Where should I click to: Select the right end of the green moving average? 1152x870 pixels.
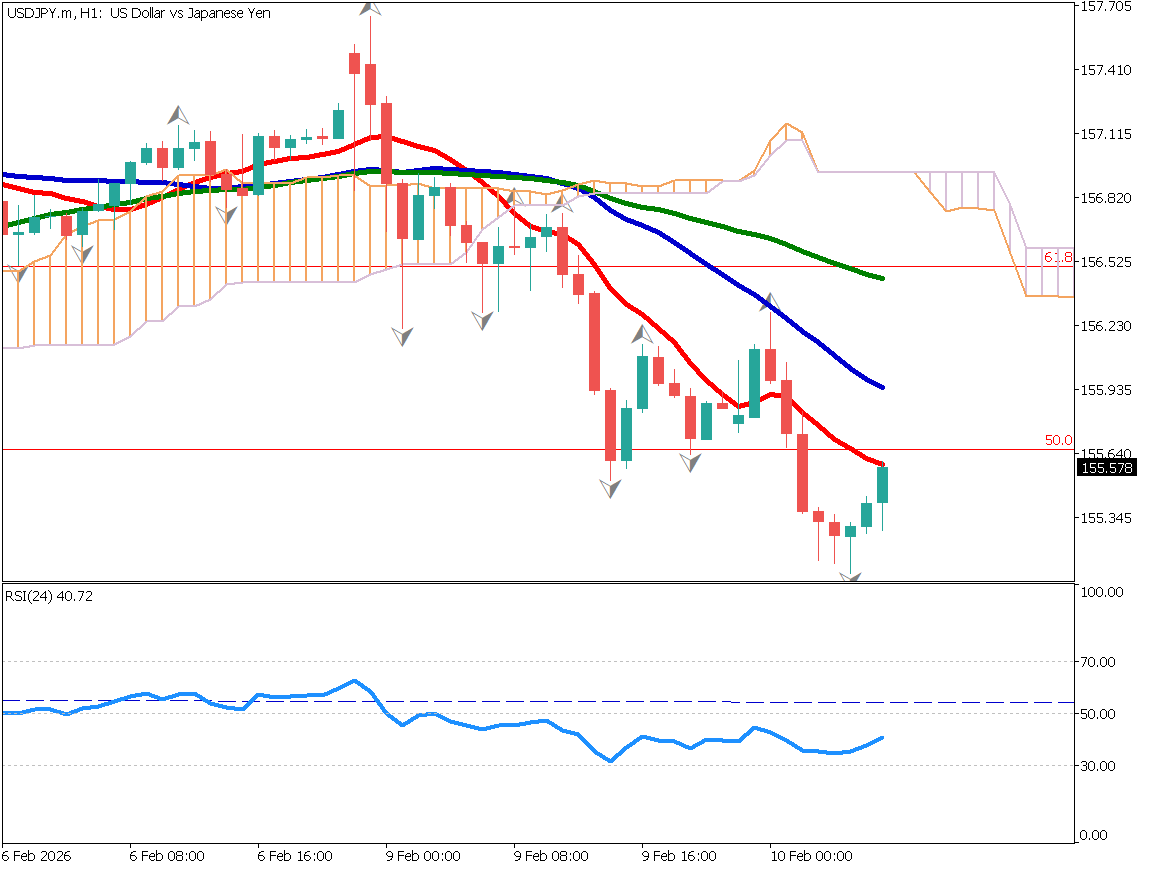coord(882,278)
